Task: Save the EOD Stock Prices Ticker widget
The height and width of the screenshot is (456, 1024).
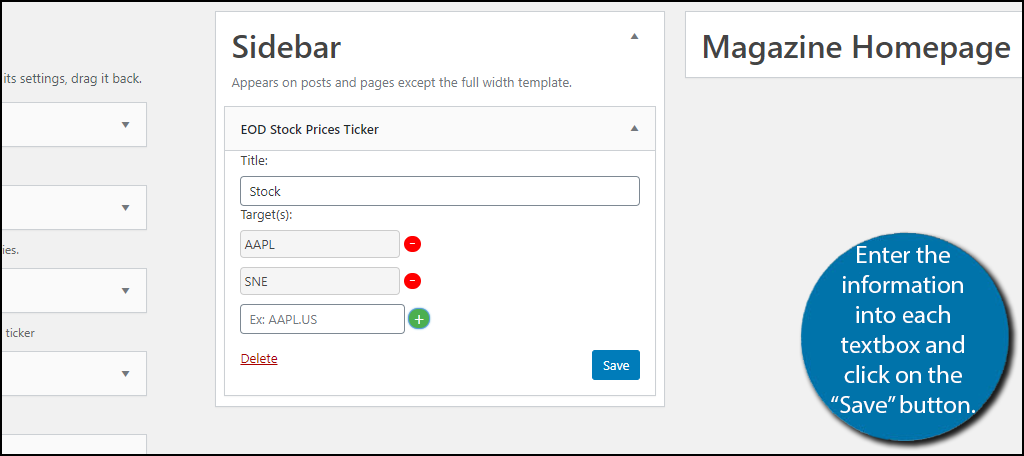Action: (616, 365)
